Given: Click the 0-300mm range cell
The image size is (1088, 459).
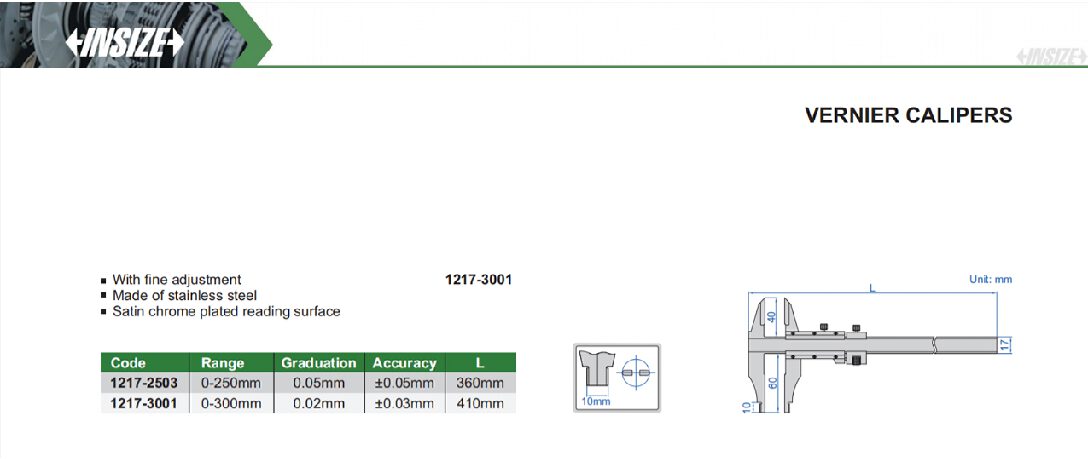Looking at the screenshot, I should 231,403.
